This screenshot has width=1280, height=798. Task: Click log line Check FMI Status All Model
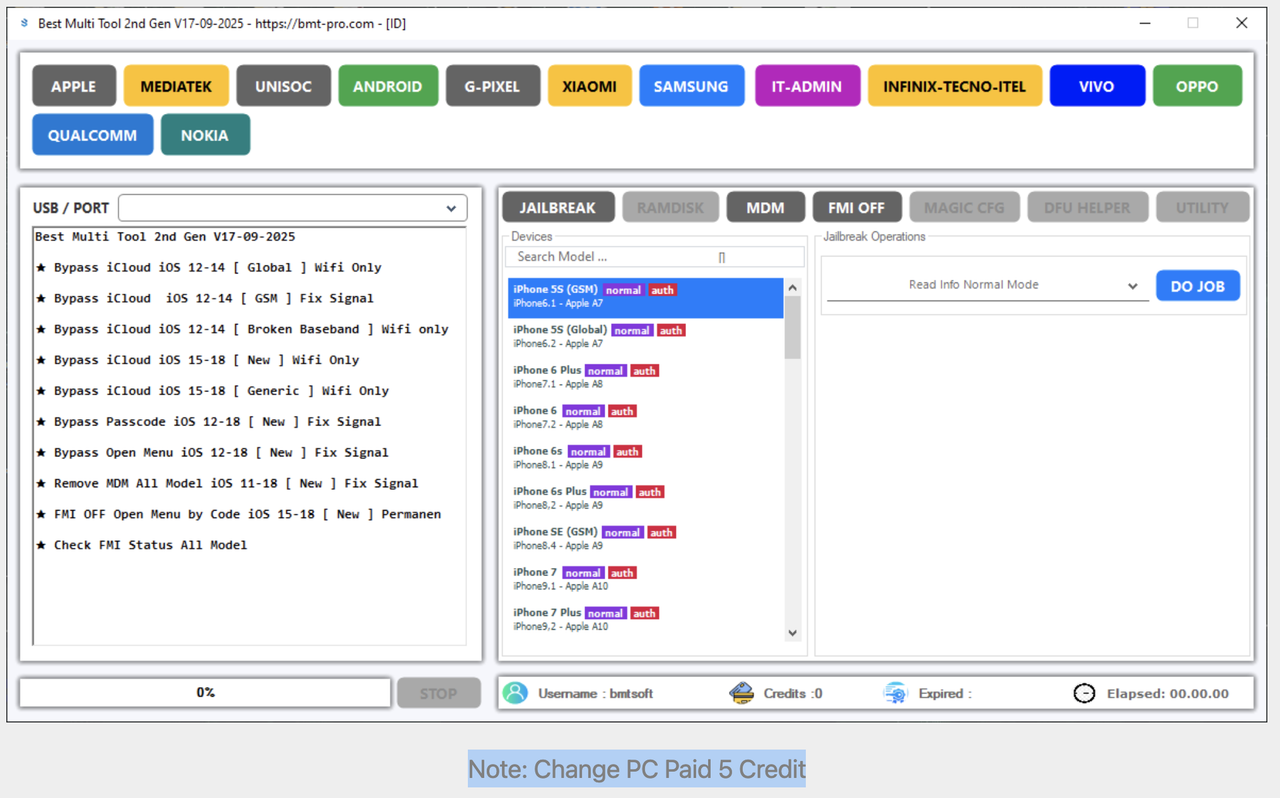click(141, 547)
